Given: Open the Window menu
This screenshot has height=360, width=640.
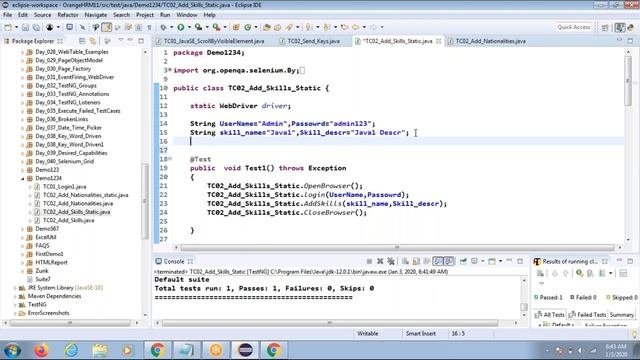Looking at the screenshot, I should [x=187, y=15].
